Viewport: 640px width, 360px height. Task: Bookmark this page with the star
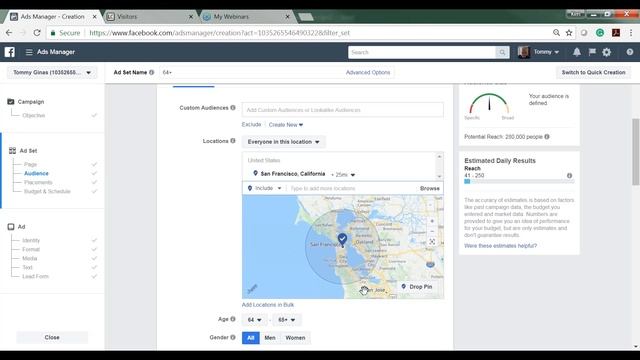(569, 33)
